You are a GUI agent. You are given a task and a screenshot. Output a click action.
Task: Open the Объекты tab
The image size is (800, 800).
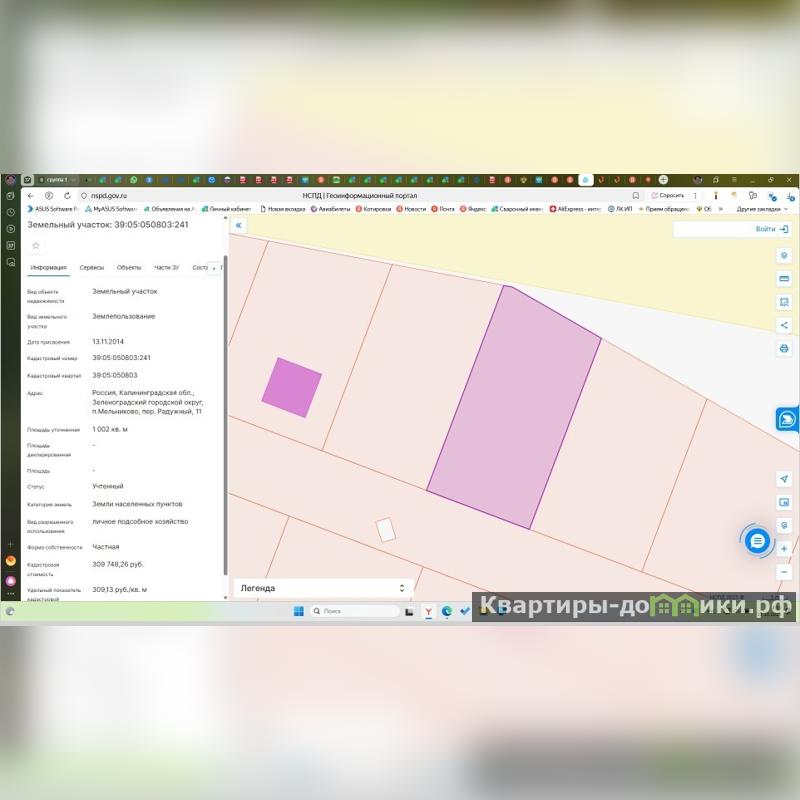tap(129, 268)
